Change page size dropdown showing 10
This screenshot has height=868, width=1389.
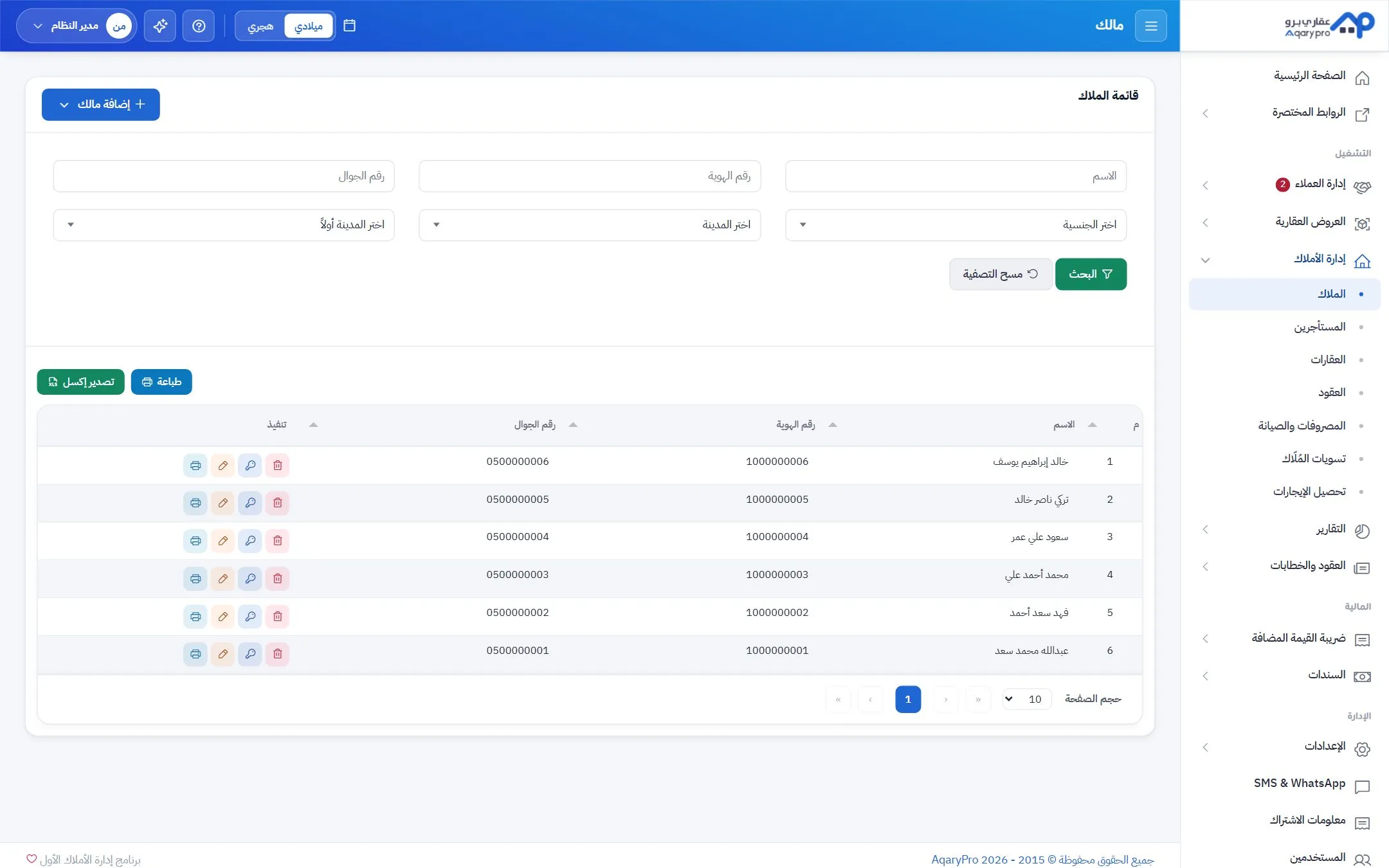[1026, 699]
